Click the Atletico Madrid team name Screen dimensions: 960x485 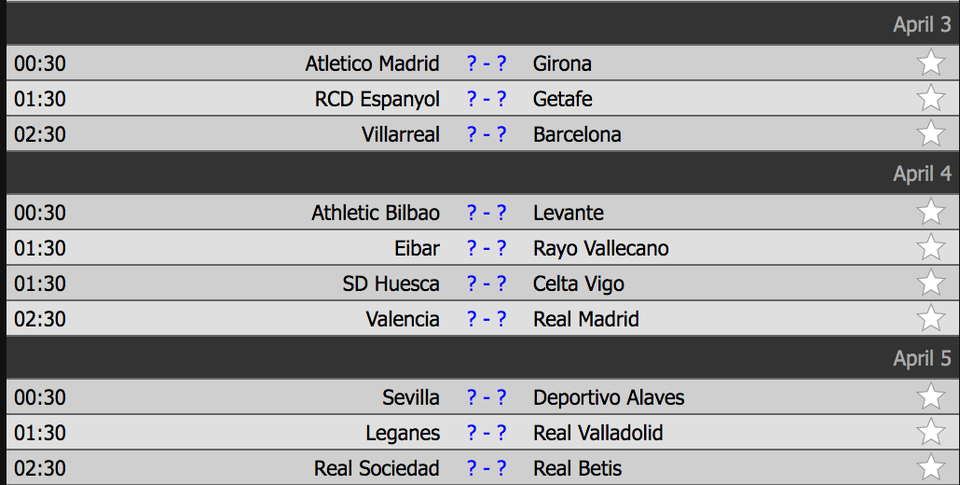372,63
